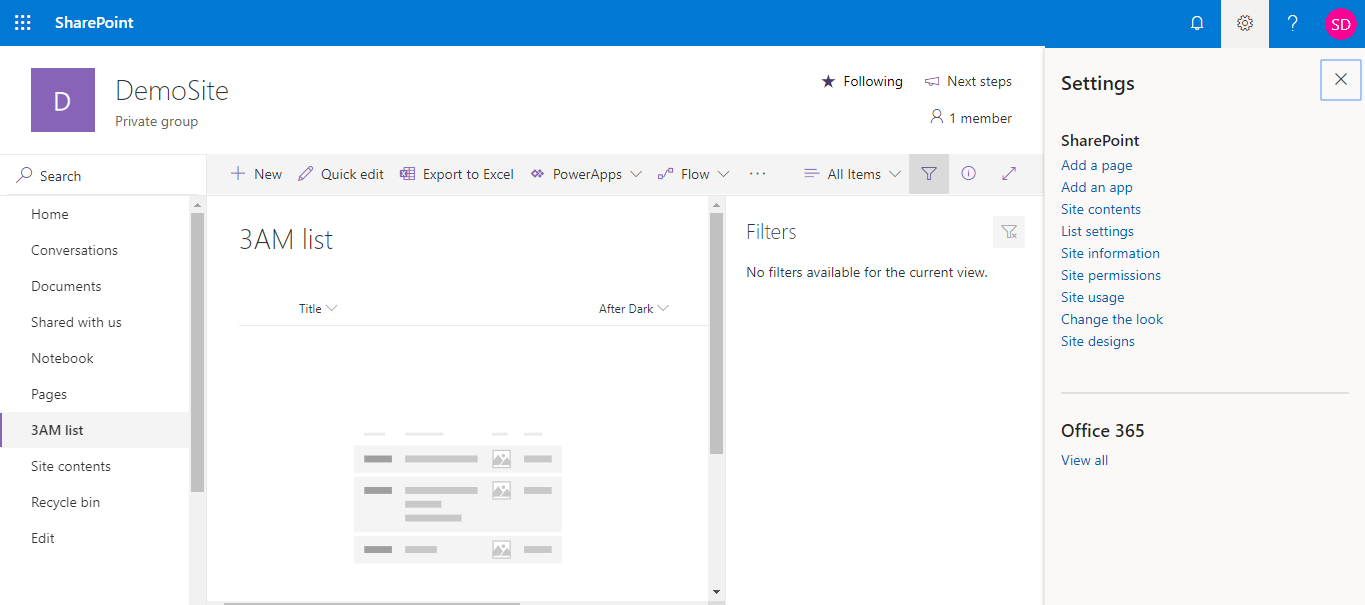
Task: Expand the list view to full screen
Action: pyautogui.click(x=1008, y=173)
